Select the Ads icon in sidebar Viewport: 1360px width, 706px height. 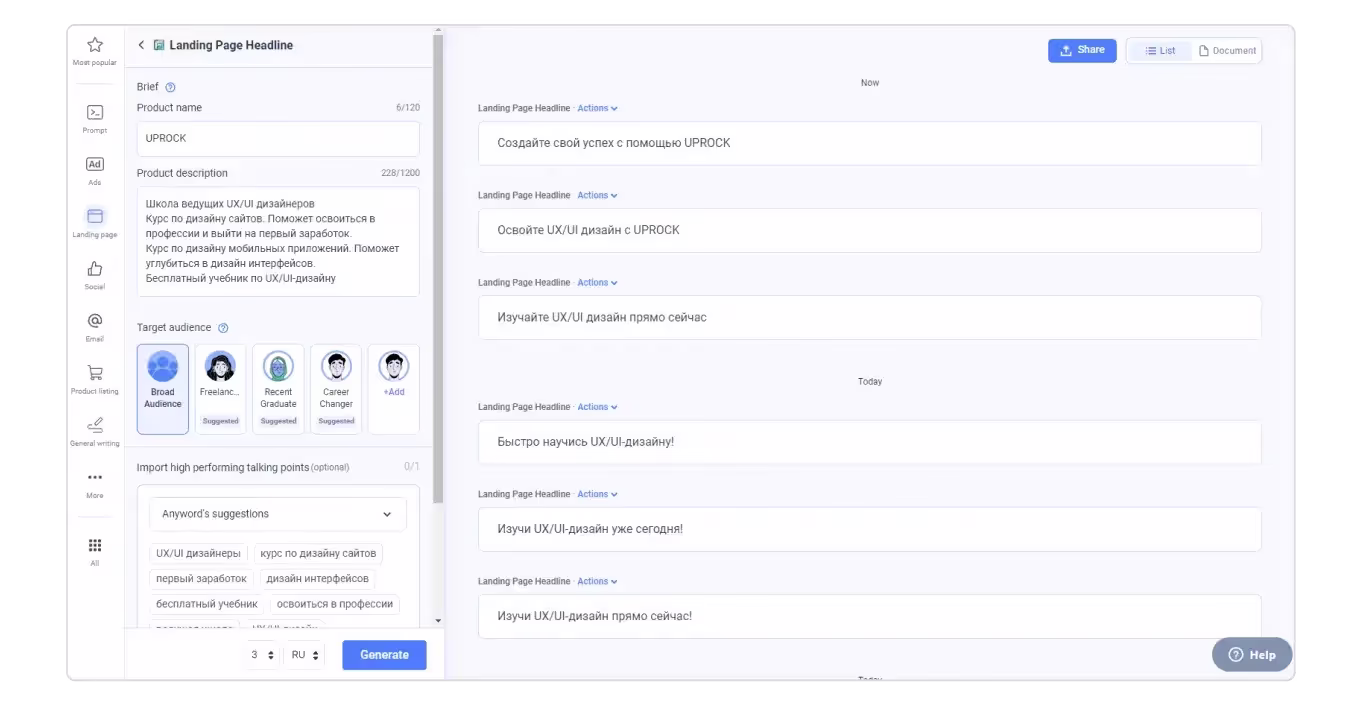tap(95, 165)
